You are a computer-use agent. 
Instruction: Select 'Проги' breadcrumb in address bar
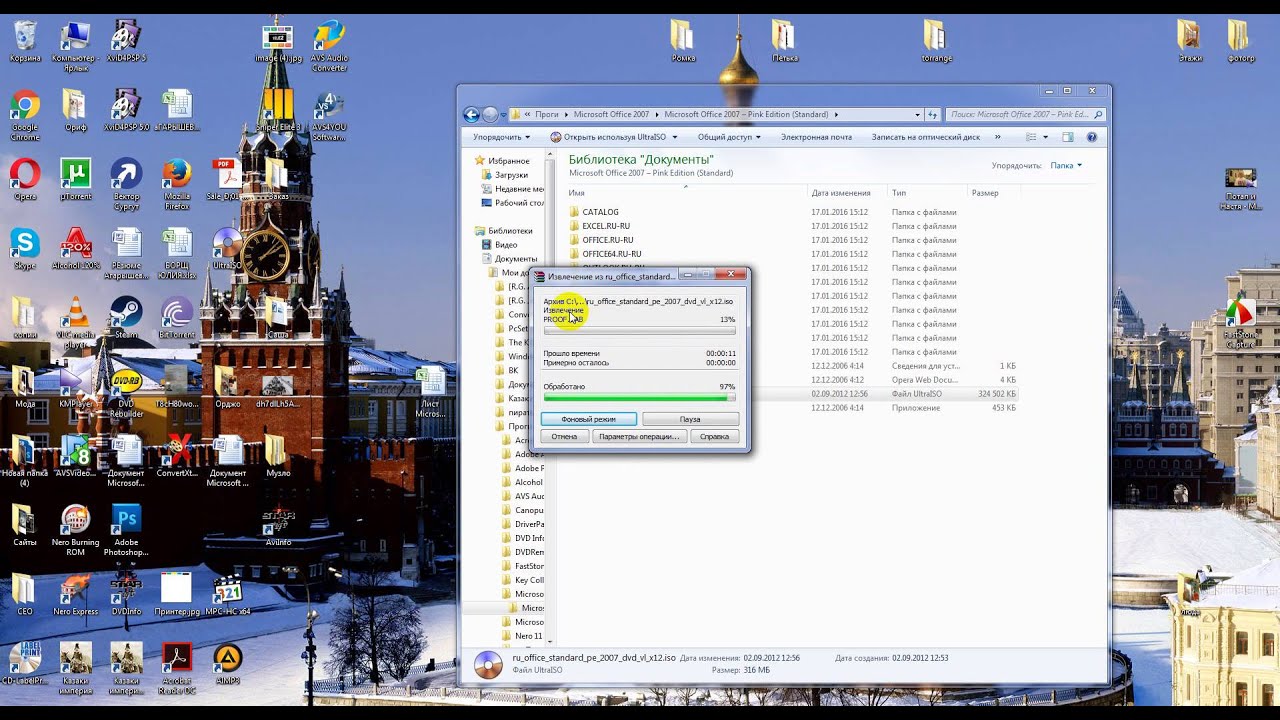point(546,114)
